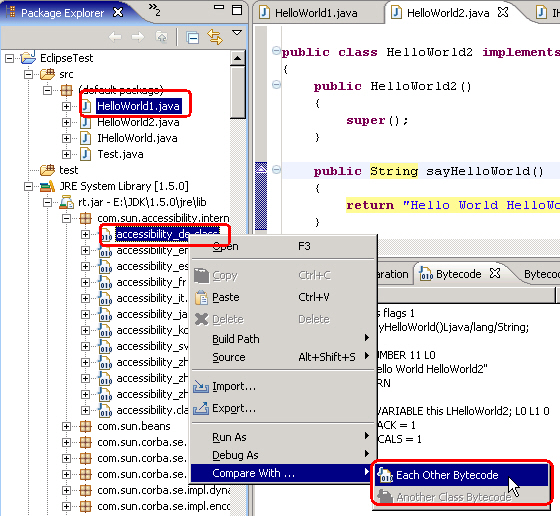Fold the HelloWorld2 class declaration
This screenshot has height=516, width=560.
276,51
